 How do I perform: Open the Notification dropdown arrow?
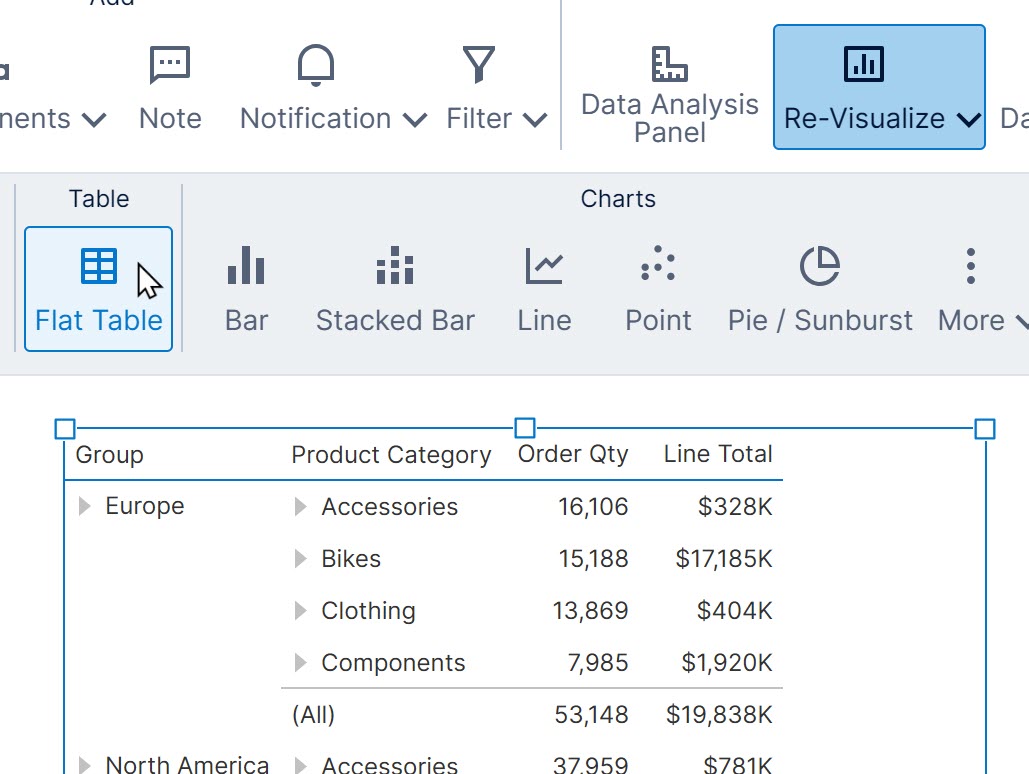point(413,119)
